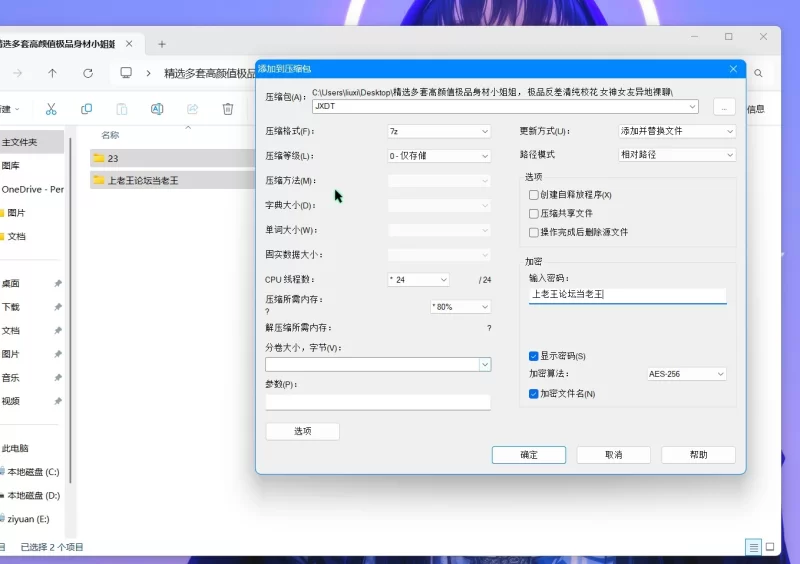
Task: Open the 压缩等级 dropdown
Action: point(439,156)
